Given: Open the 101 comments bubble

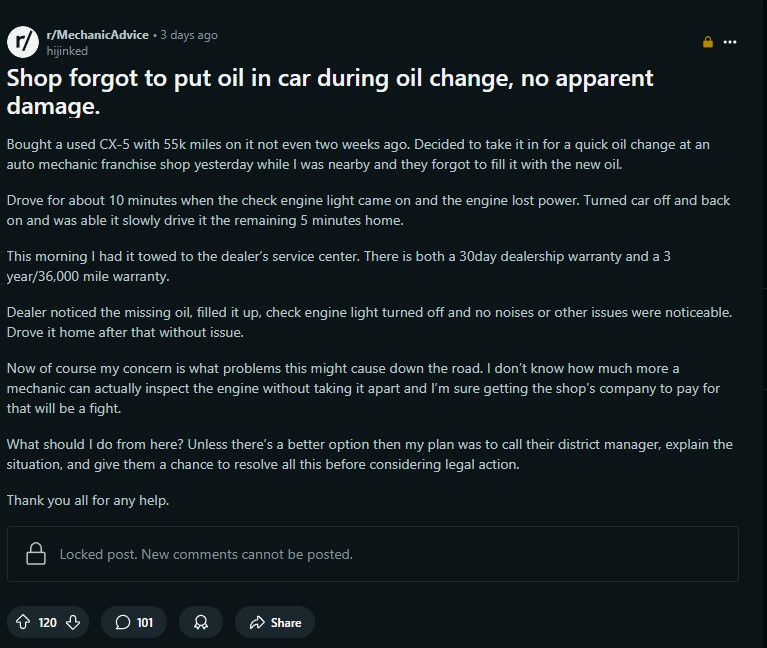Looking at the screenshot, I should pyautogui.click(x=134, y=622).
